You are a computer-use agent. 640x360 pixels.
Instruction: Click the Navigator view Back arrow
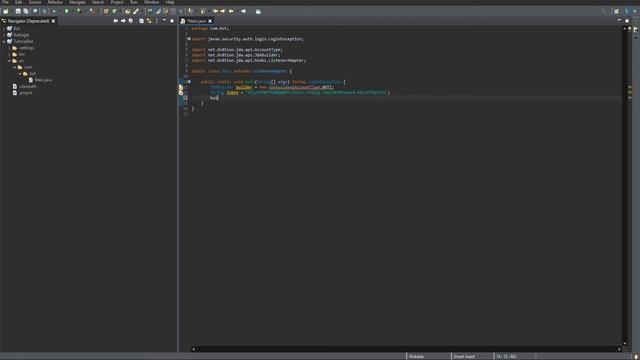(x=116, y=21)
